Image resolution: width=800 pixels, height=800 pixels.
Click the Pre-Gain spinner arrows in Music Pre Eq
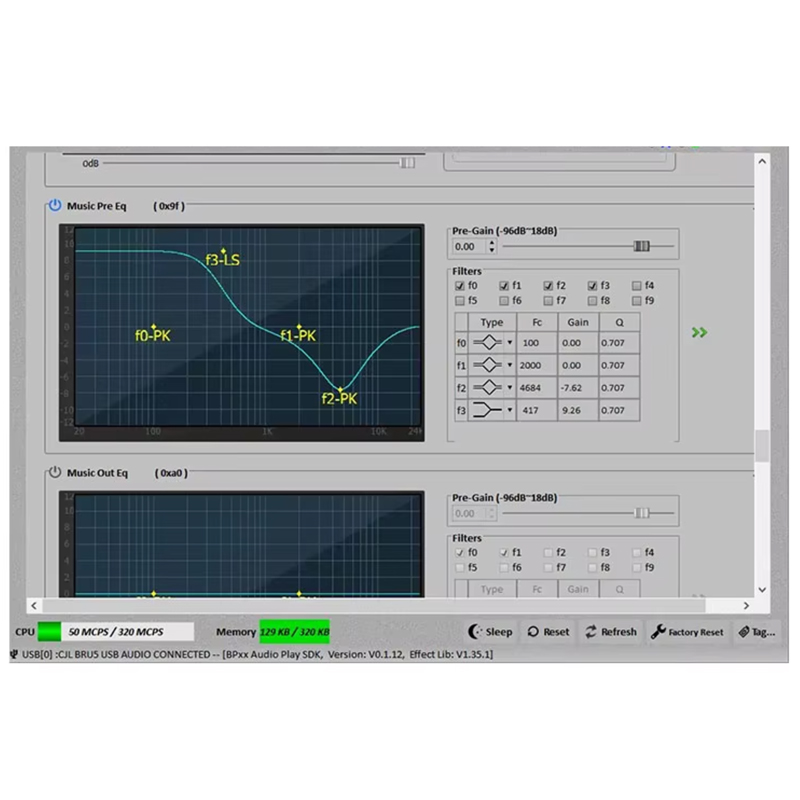click(x=491, y=246)
